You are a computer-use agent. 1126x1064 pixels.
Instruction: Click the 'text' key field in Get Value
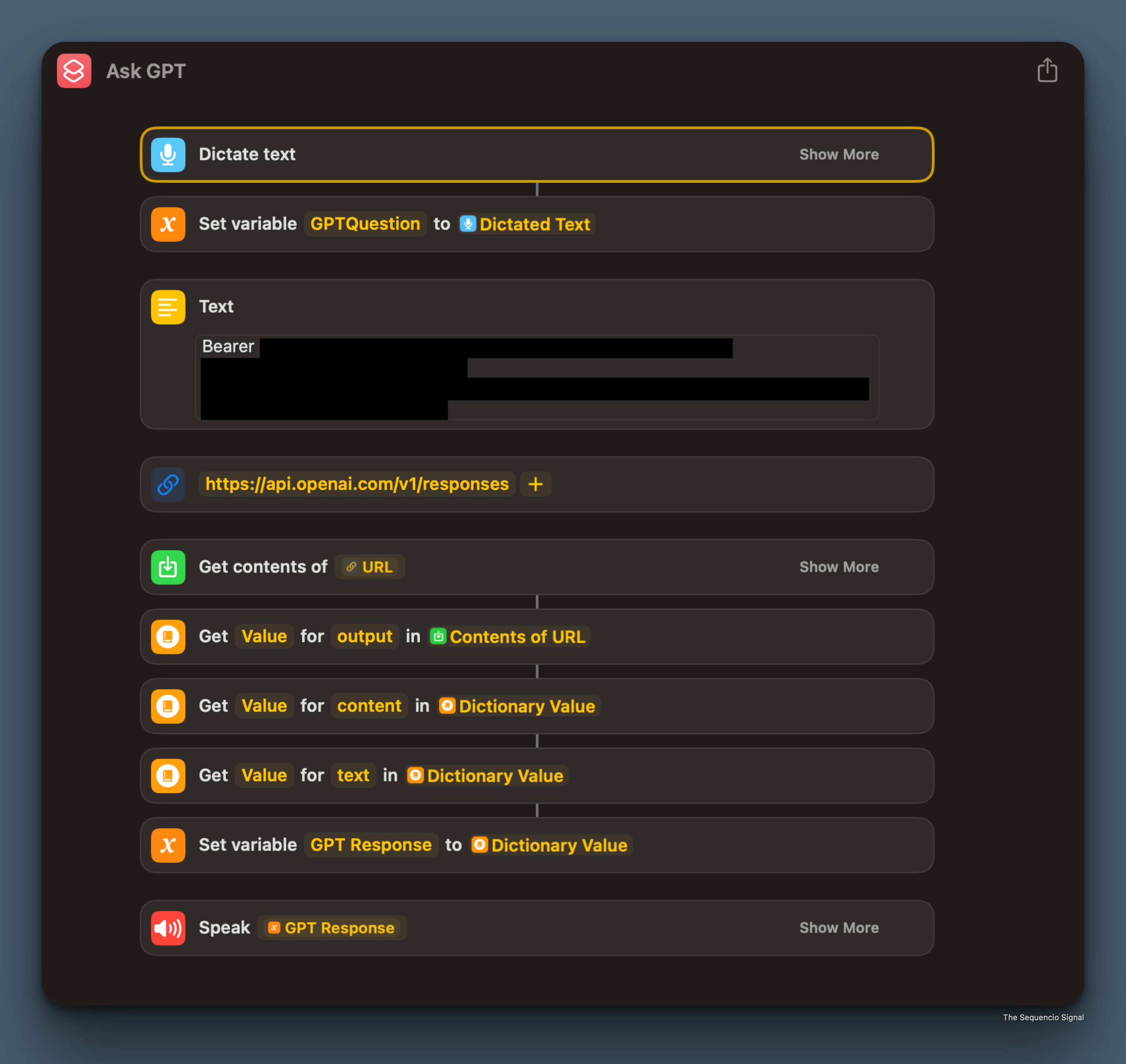pos(352,775)
